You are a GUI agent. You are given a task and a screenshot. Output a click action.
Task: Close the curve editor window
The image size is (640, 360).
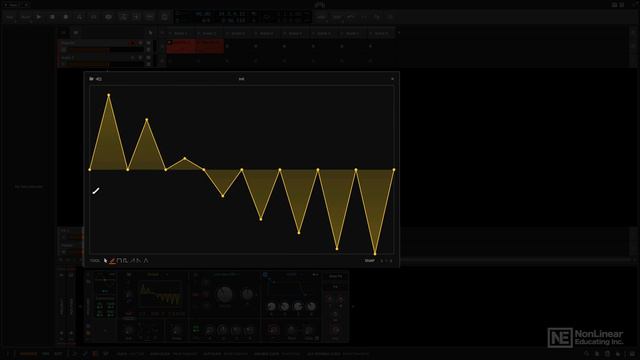pos(392,79)
